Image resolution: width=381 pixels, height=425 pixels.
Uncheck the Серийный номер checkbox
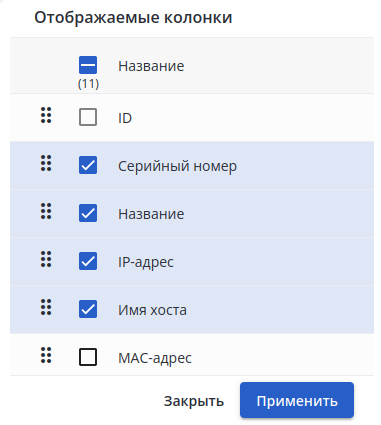click(88, 165)
